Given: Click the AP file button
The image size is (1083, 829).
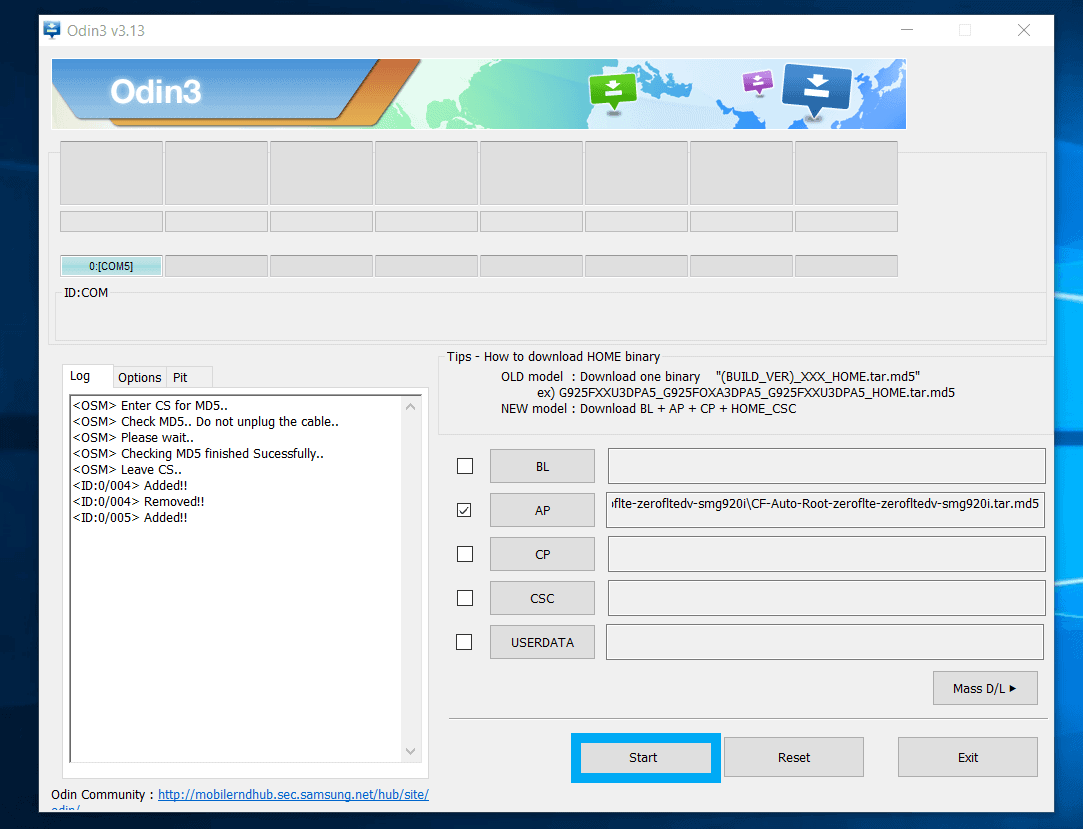Looking at the screenshot, I should tap(542, 511).
